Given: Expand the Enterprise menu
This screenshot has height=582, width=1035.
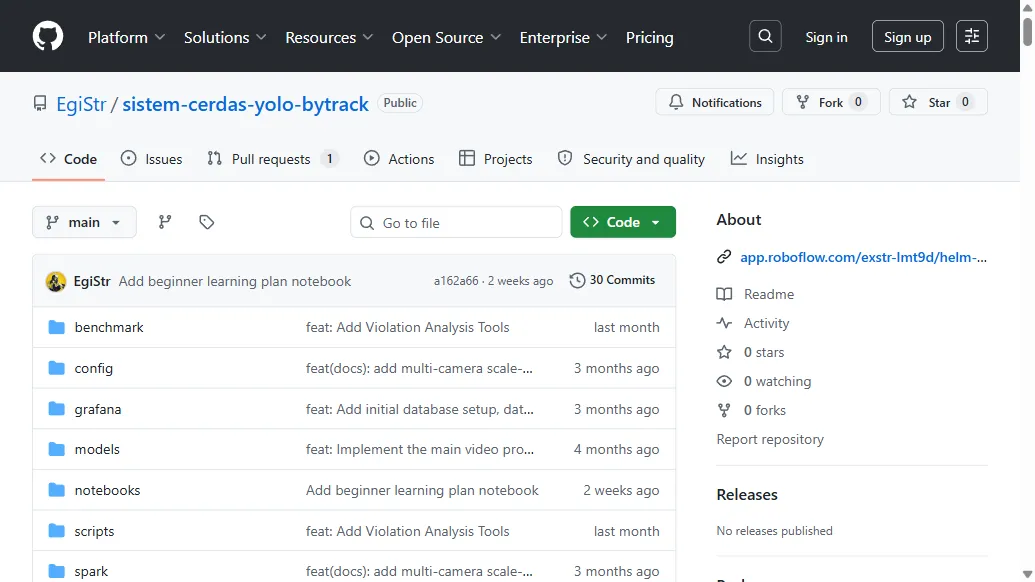Looking at the screenshot, I should point(563,38).
